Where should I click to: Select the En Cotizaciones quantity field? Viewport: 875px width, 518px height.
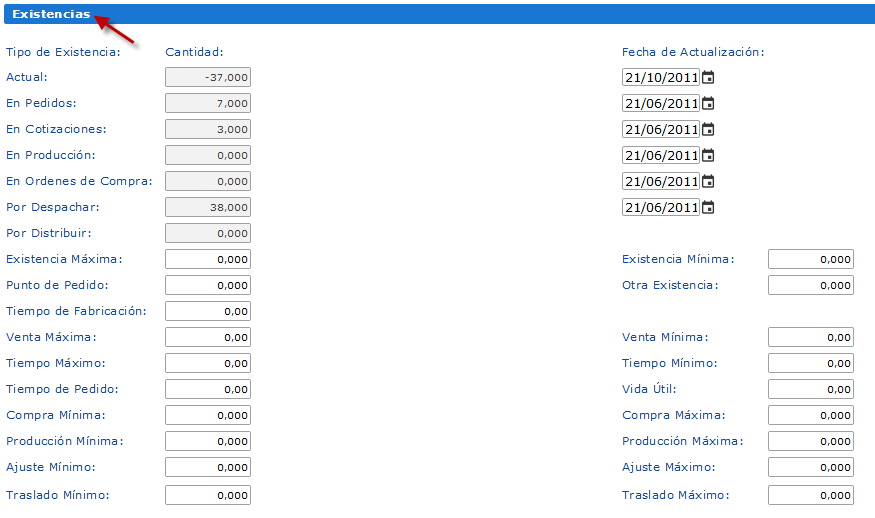click(208, 129)
